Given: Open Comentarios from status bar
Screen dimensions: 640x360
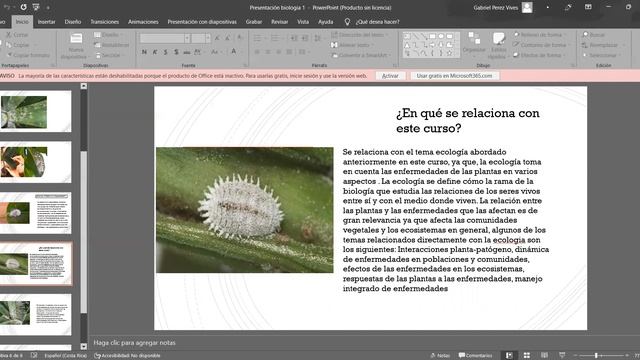Looking at the screenshot, I should tap(475, 356).
